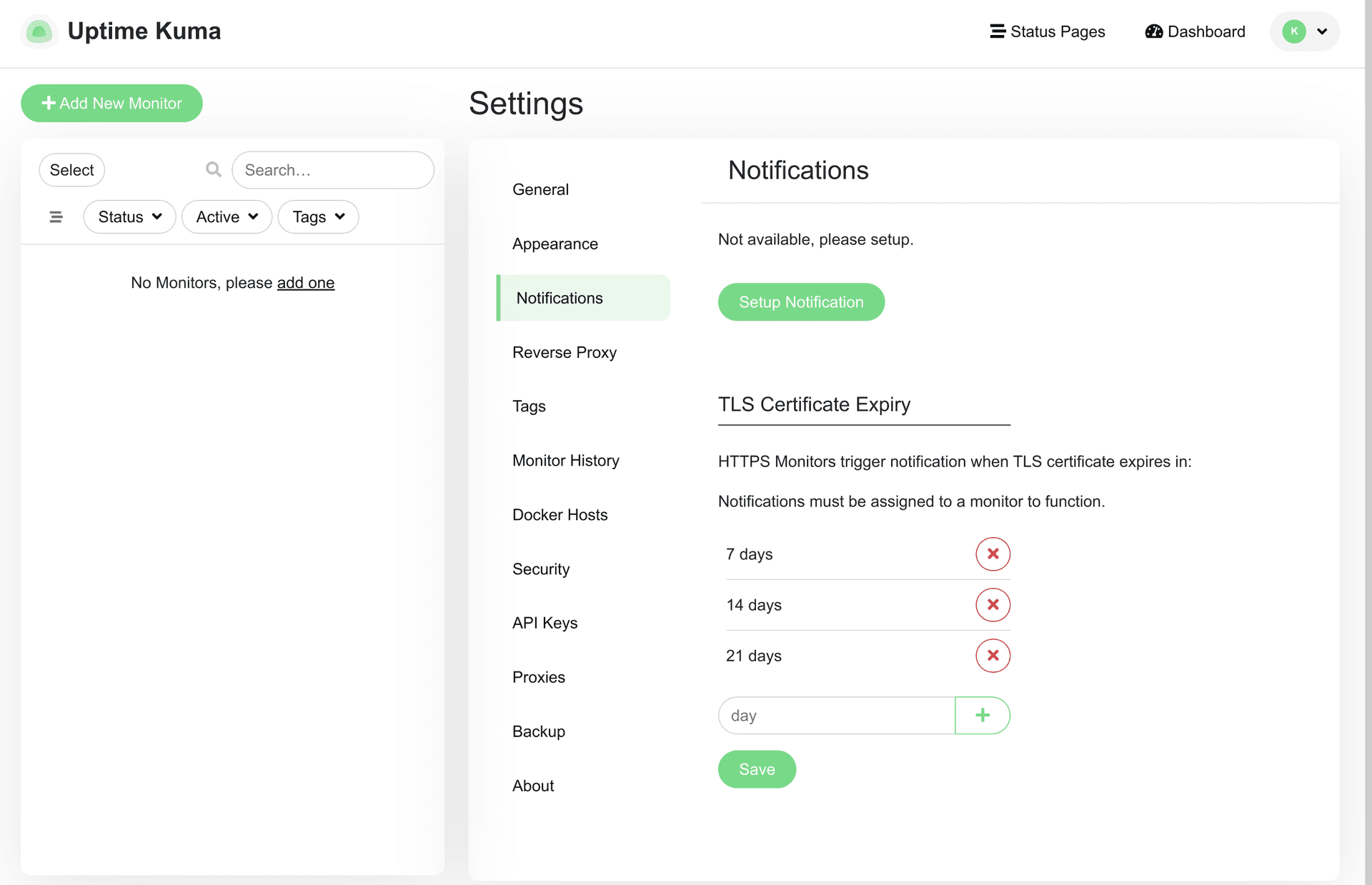
Task: Toggle monitor Select mode
Action: (71, 170)
